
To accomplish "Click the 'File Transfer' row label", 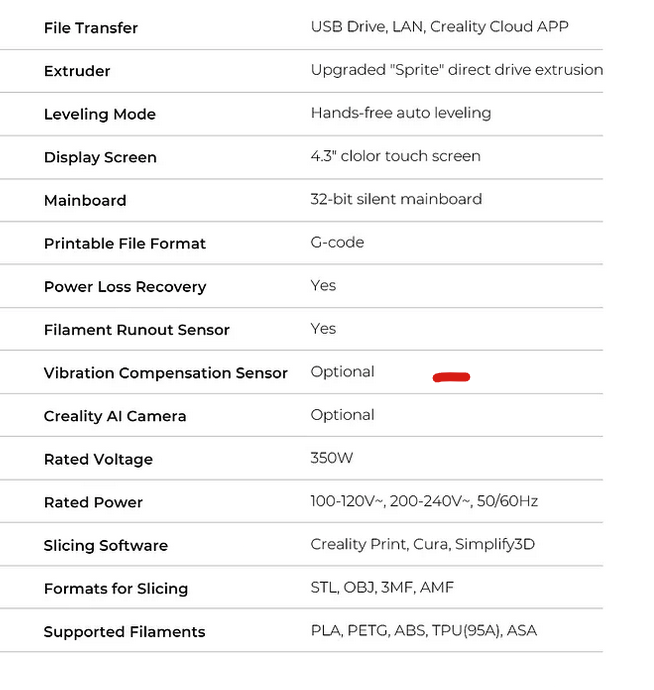I will (91, 28).
